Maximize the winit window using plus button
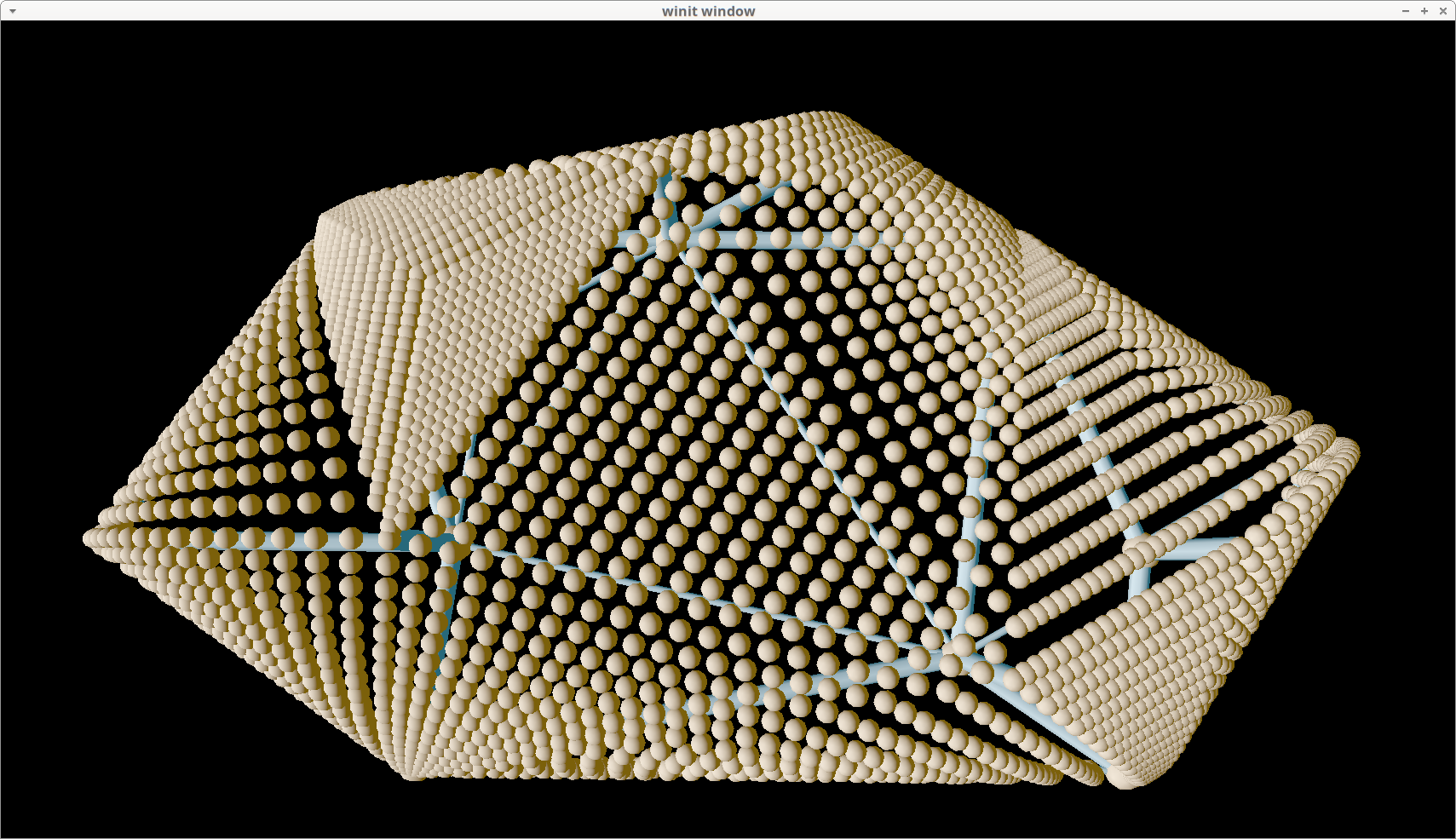This screenshot has width=1456, height=839. [x=1424, y=11]
